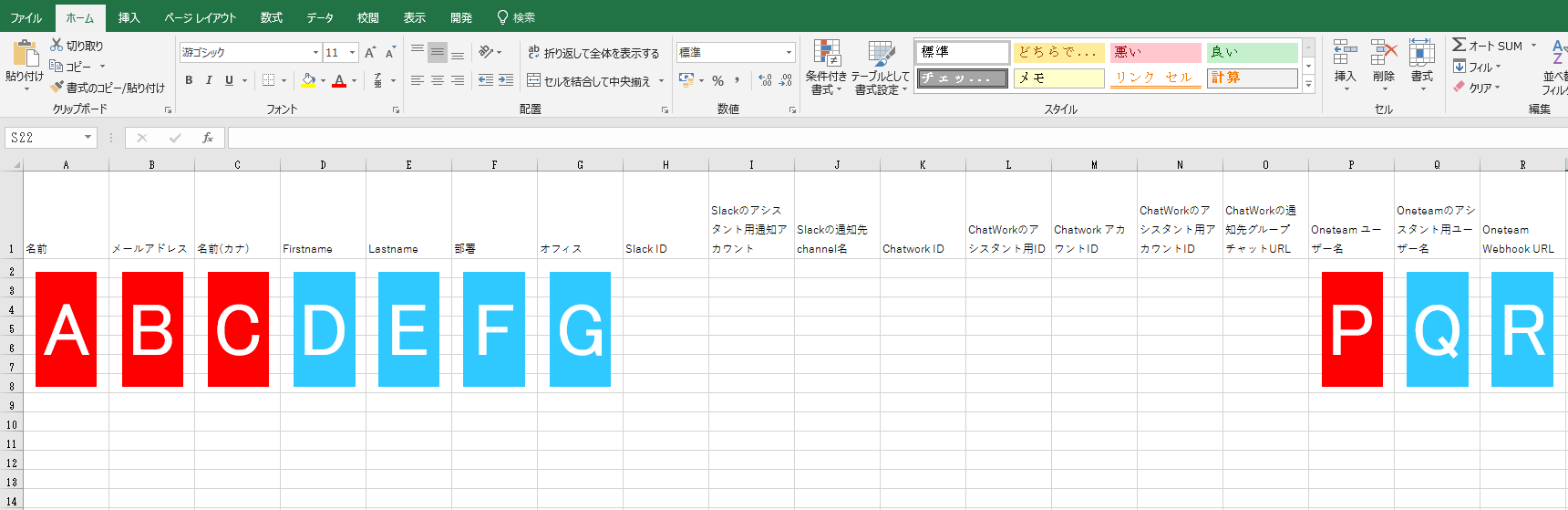
Task: Apply the 標準 (Normal) cell style
Action: (x=963, y=52)
